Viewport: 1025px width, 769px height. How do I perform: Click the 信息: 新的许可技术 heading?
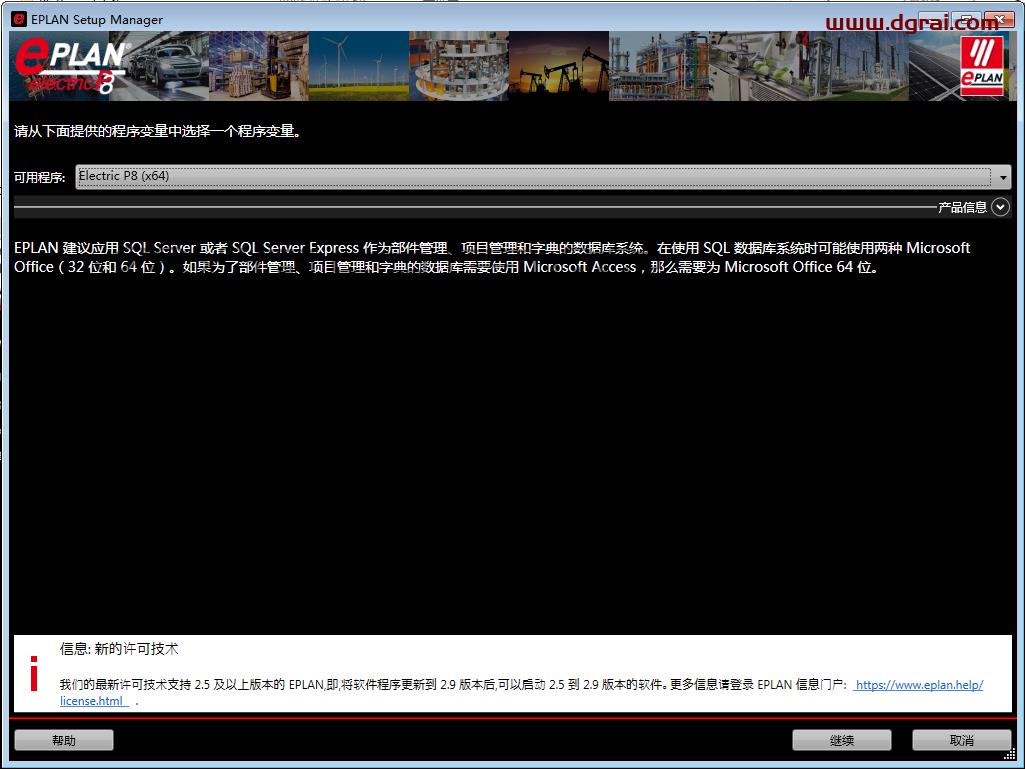pyautogui.click(x=119, y=649)
